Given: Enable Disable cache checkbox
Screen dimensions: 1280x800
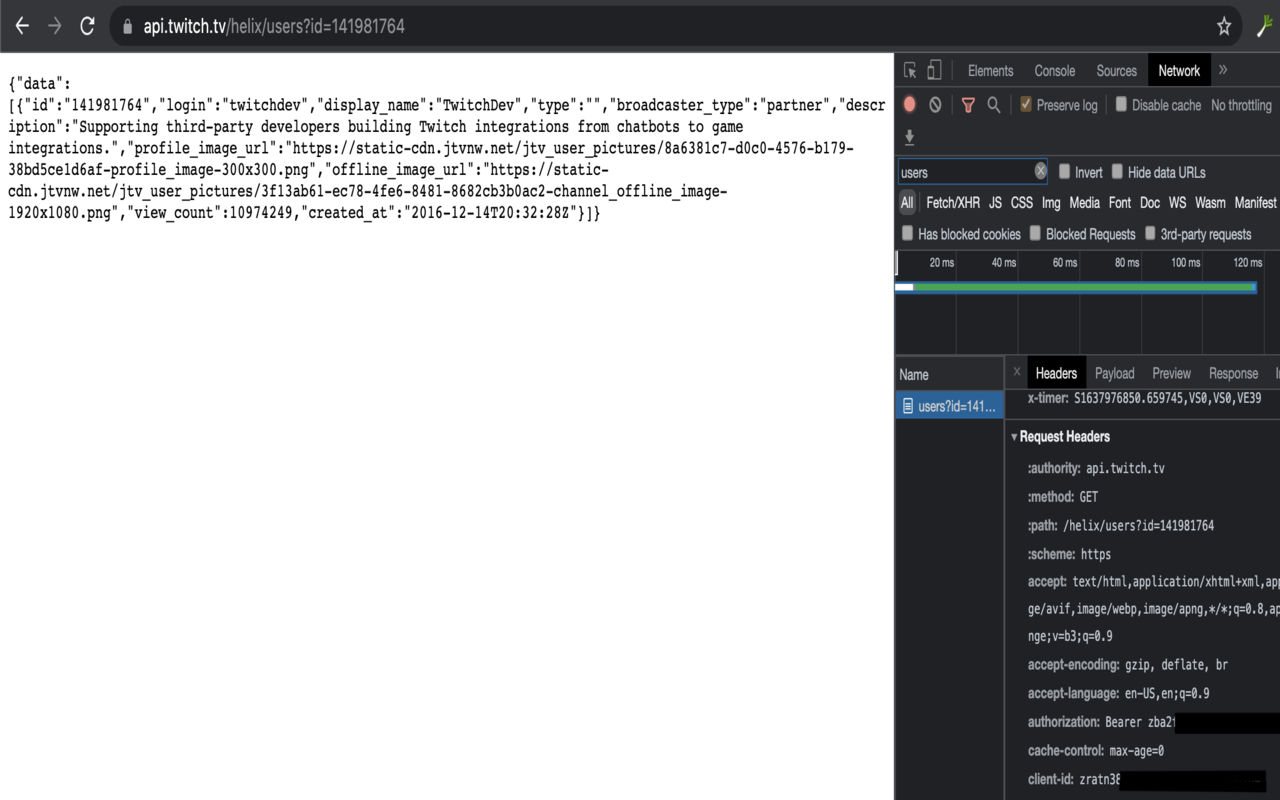Looking at the screenshot, I should 1121,104.
